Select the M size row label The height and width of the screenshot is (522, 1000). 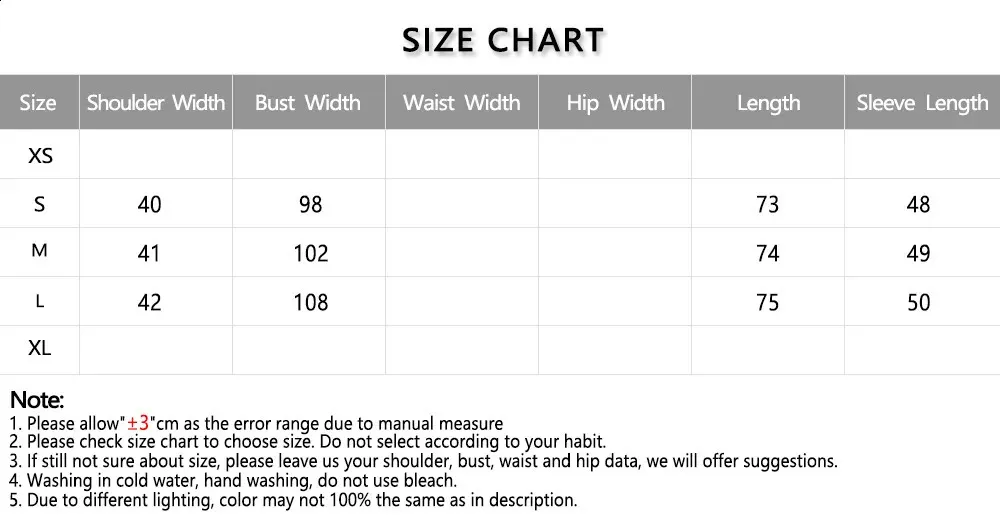point(40,251)
